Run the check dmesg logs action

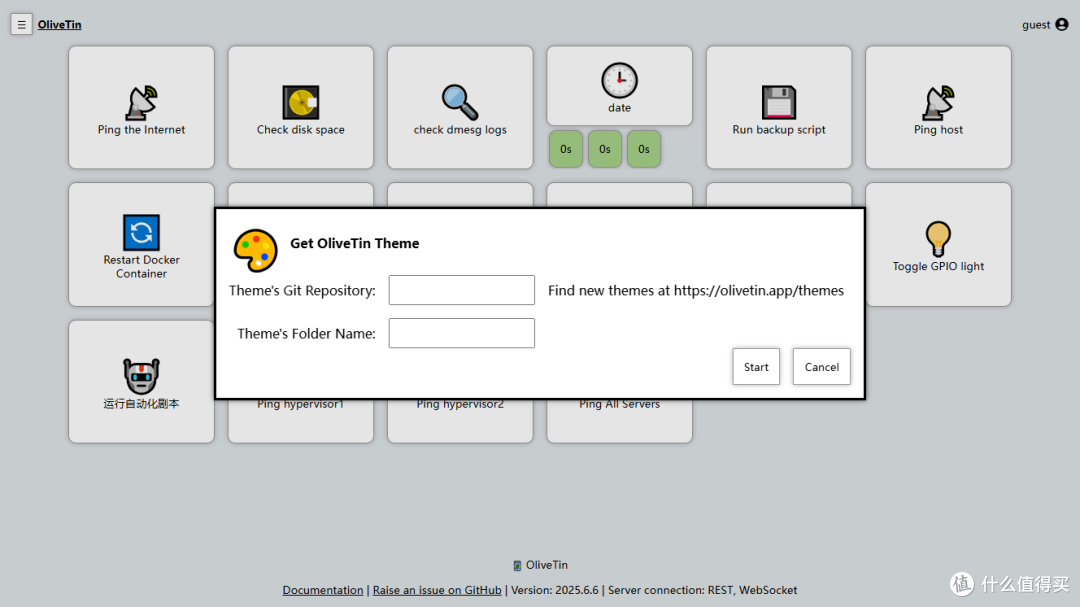click(460, 107)
